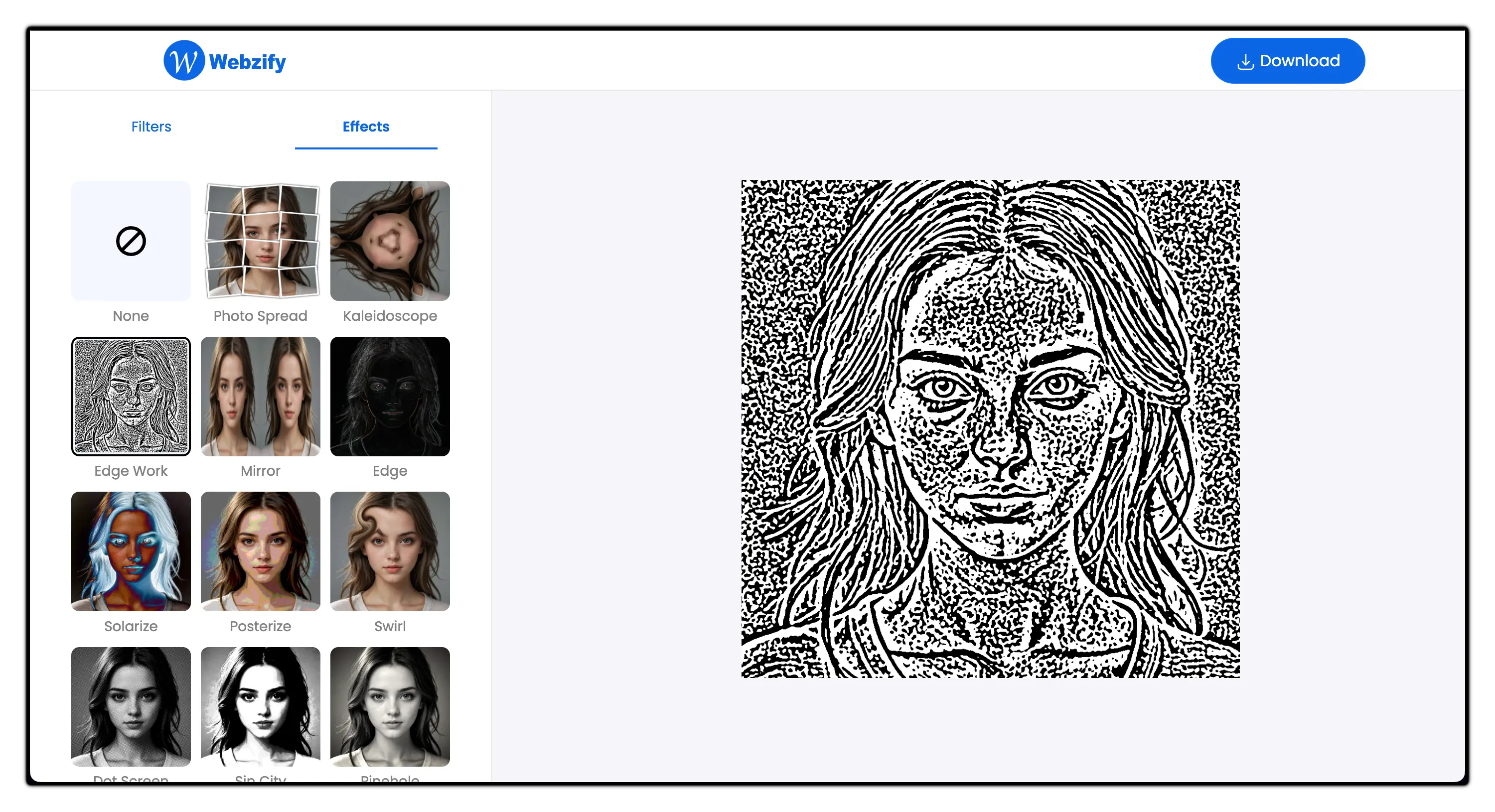Choose the Mirror effect thumbnail
This screenshot has width=1495, height=812.
coord(260,397)
